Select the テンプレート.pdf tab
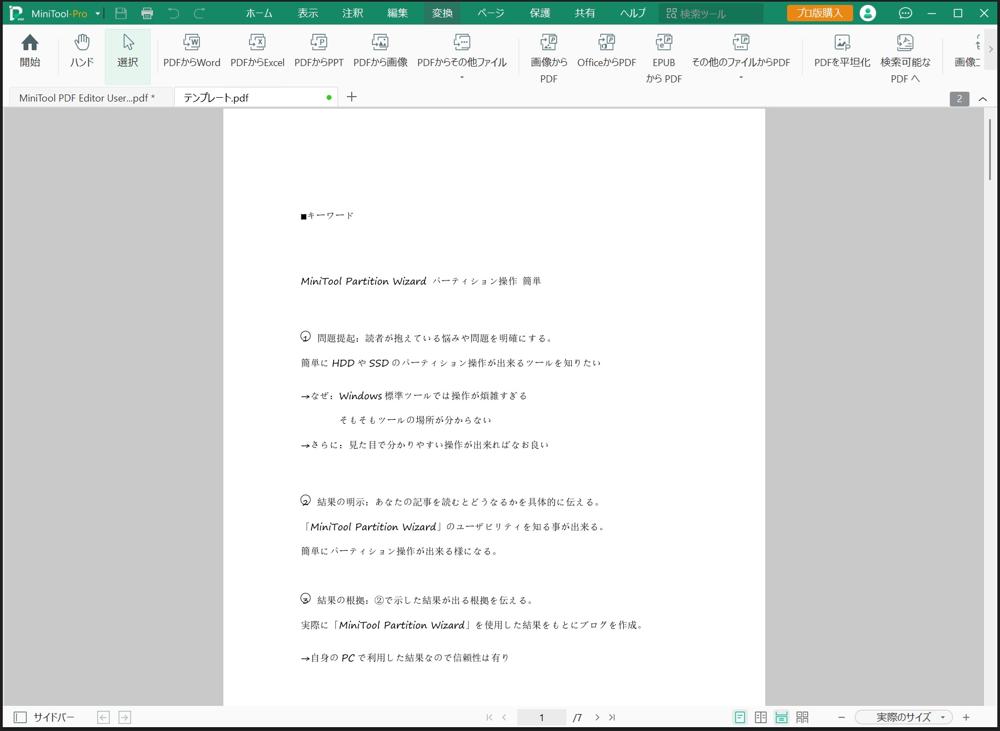 (x=255, y=98)
